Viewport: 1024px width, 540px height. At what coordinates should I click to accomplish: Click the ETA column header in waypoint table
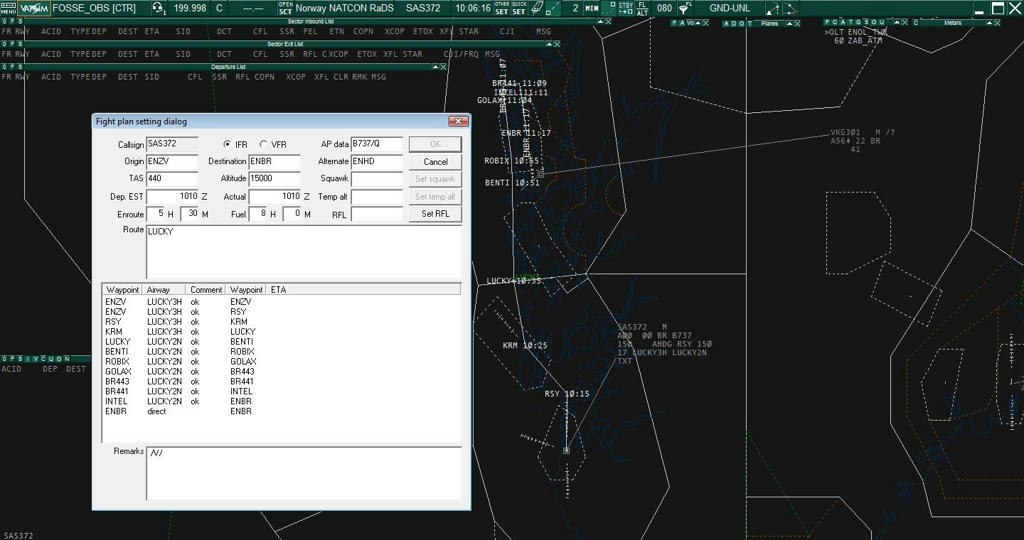click(278, 290)
